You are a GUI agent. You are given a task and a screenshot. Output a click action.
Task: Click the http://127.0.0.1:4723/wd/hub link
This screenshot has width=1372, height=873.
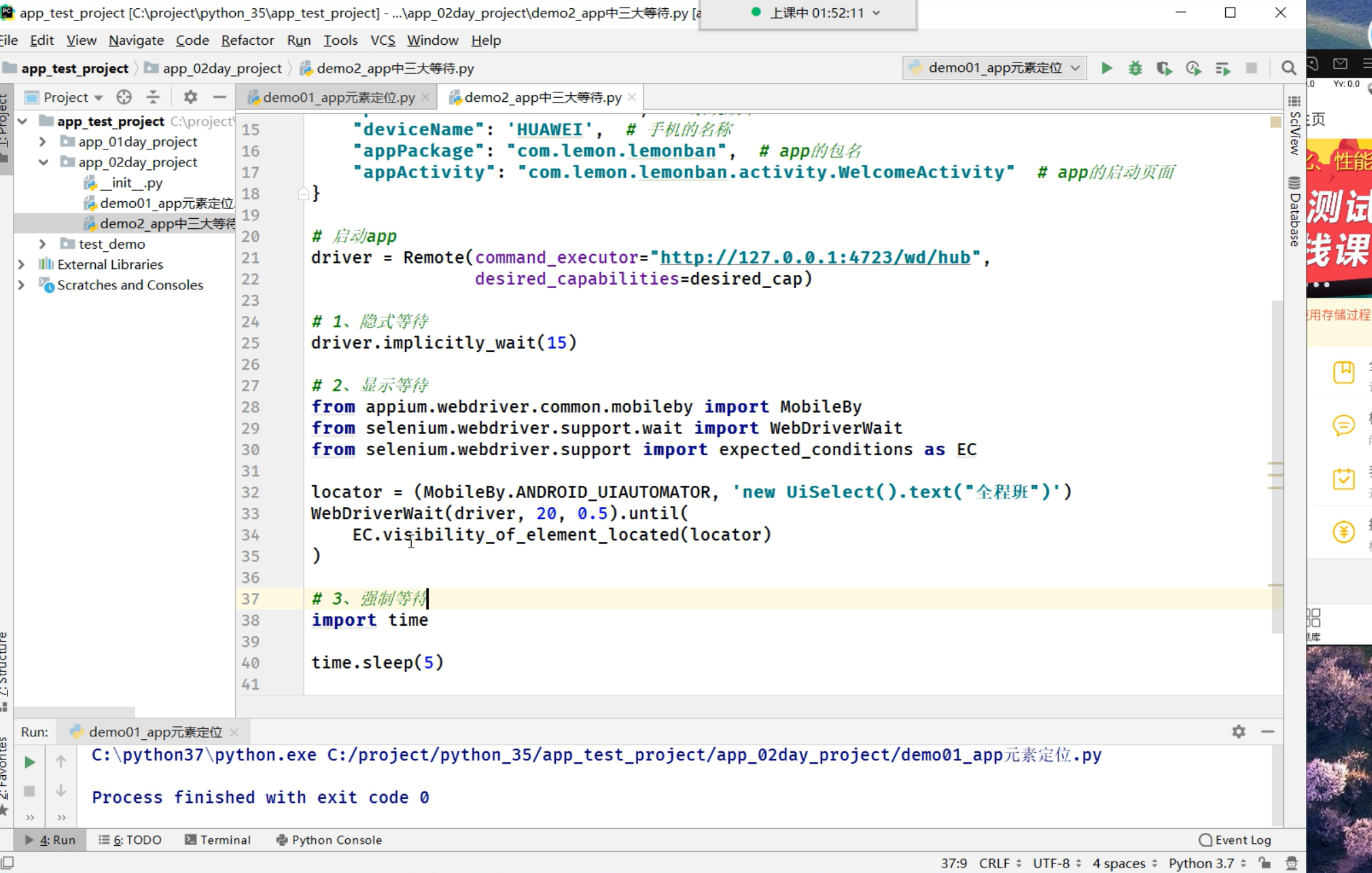(815, 257)
